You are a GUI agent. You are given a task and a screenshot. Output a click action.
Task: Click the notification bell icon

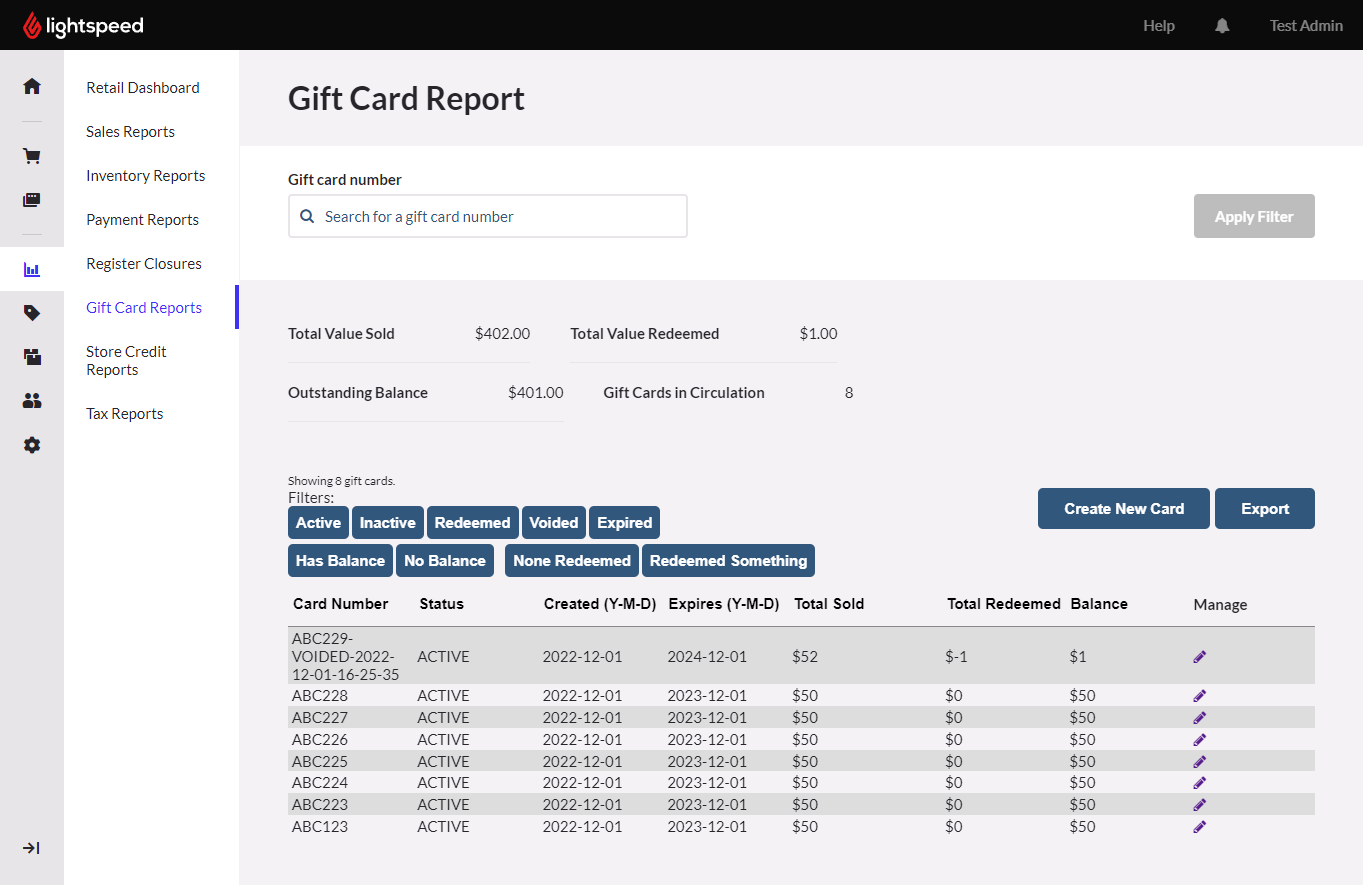coord(1222,26)
